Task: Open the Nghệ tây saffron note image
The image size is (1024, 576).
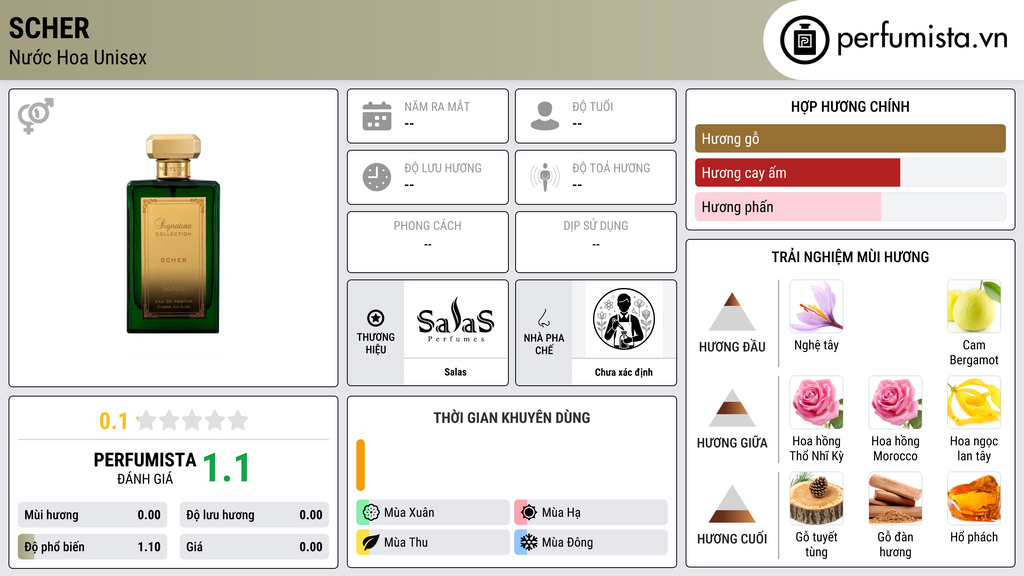Action: (816, 306)
